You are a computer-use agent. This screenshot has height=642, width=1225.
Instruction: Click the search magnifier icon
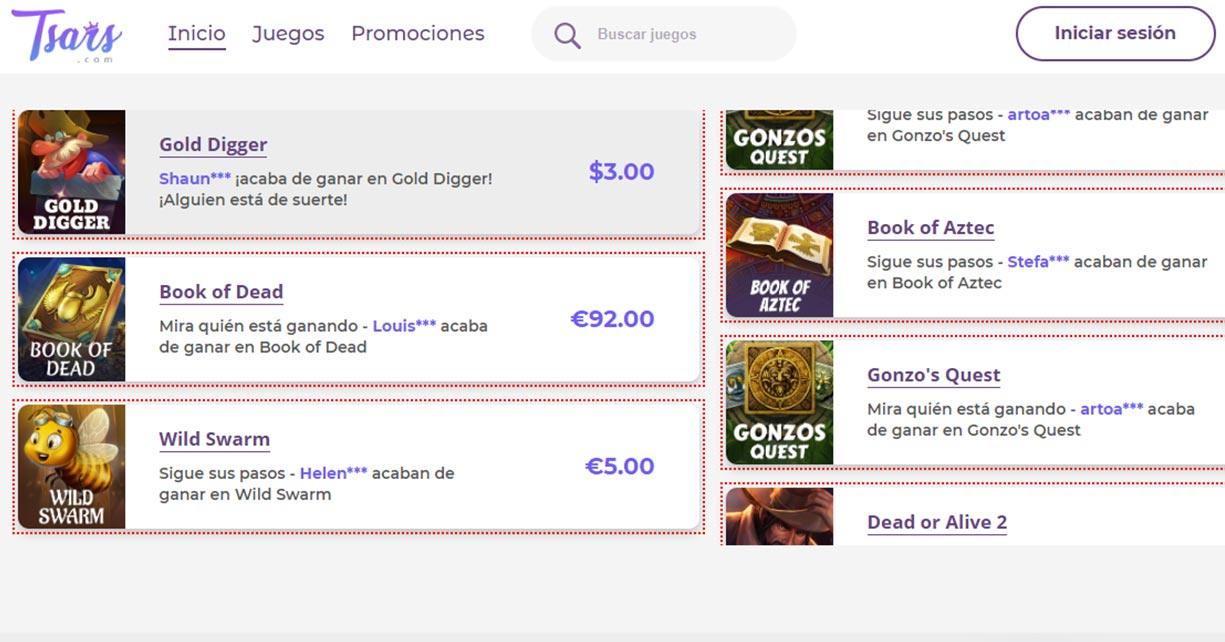[567, 35]
